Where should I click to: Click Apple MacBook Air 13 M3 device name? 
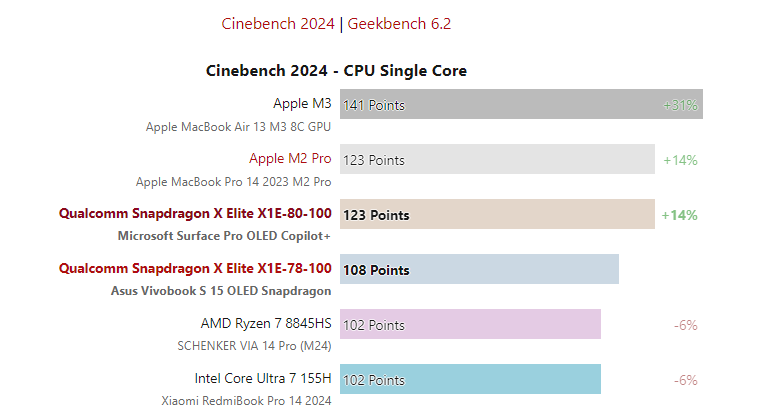click(x=238, y=127)
